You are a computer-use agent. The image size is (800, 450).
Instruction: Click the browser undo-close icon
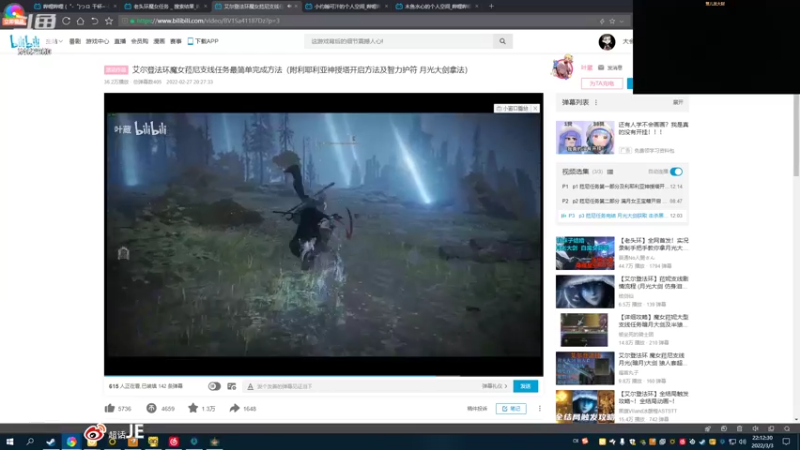click(x=94, y=21)
